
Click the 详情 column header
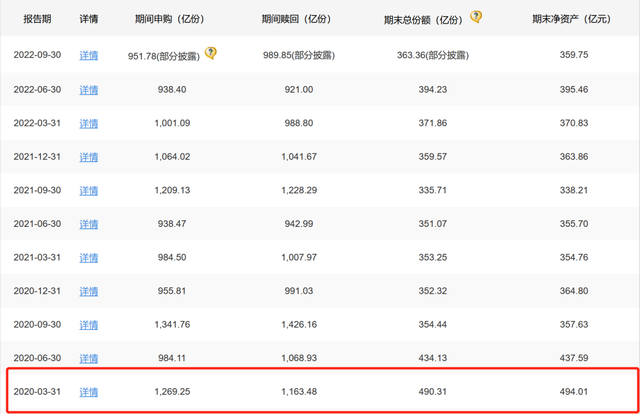point(89,19)
